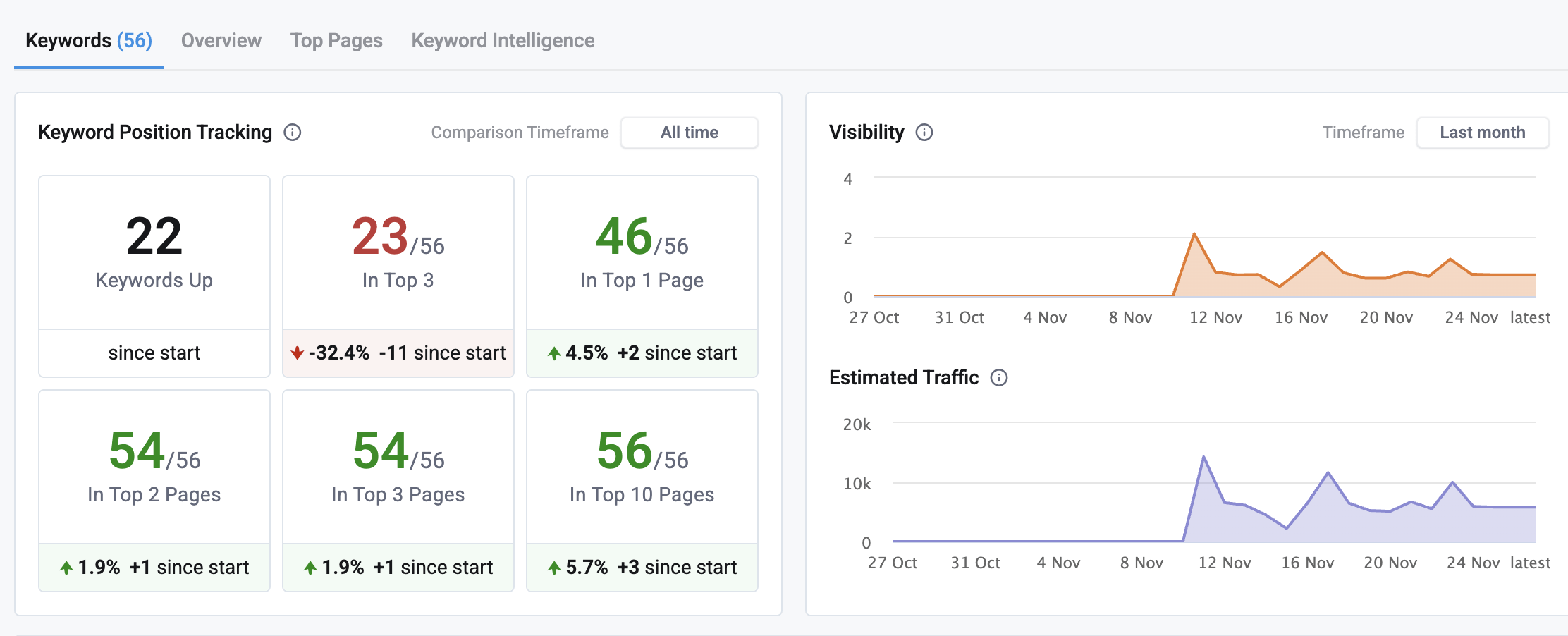Click the up arrow on In Top 10 Pages card
Image resolution: width=1568 pixels, height=636 pixels.
click(x=555, y=567)
